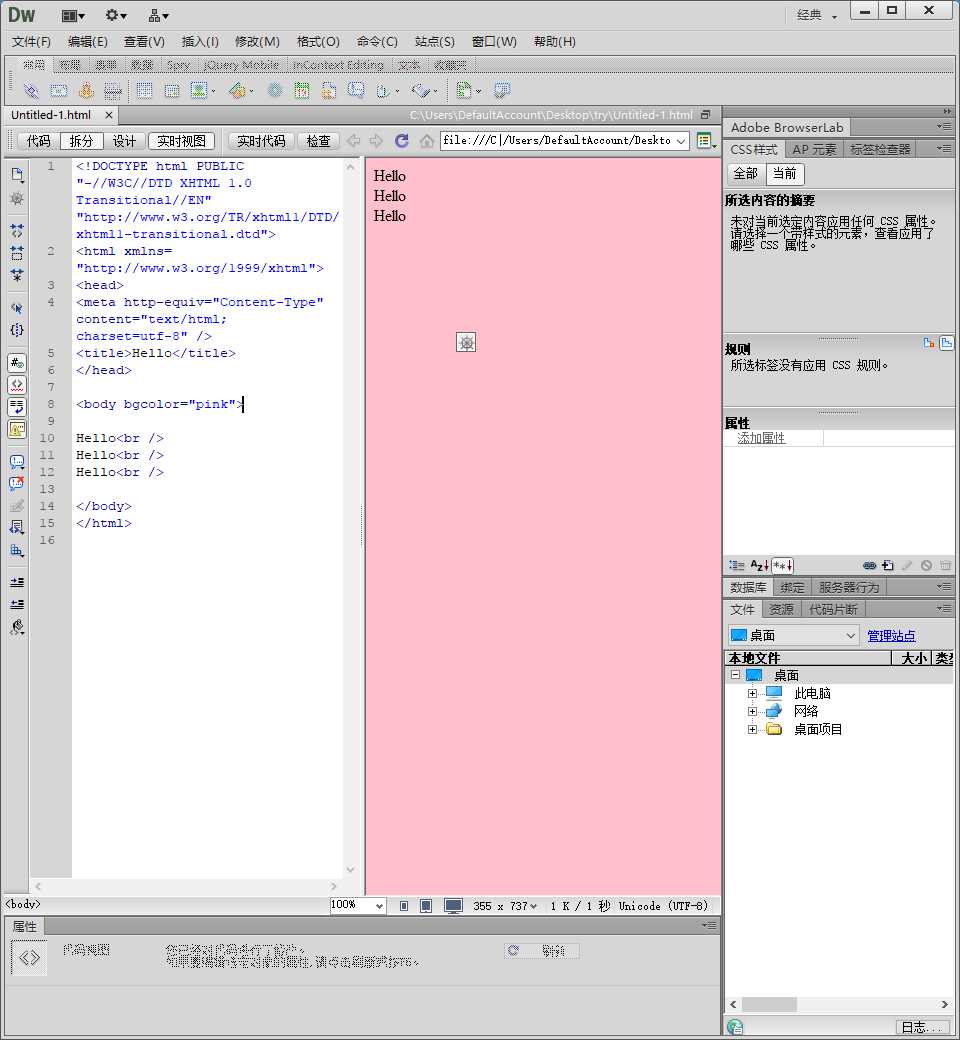Apply comment icon in code toolbar
Viewport: 960px width, 1040px height.
(17, 462)
